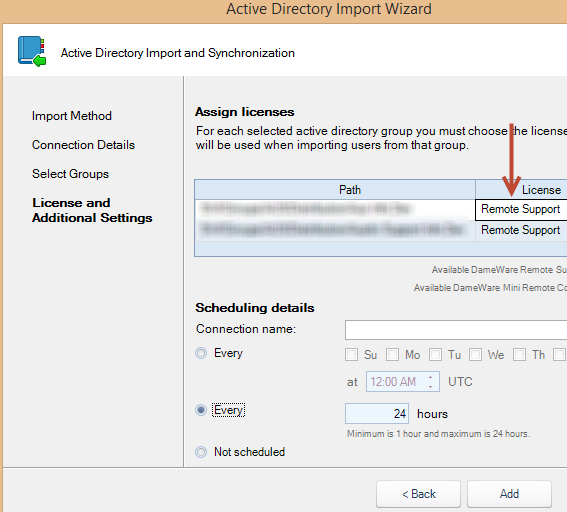567x512 pixels.
Task: Go to Import Method step
Action: click(72, 116)
